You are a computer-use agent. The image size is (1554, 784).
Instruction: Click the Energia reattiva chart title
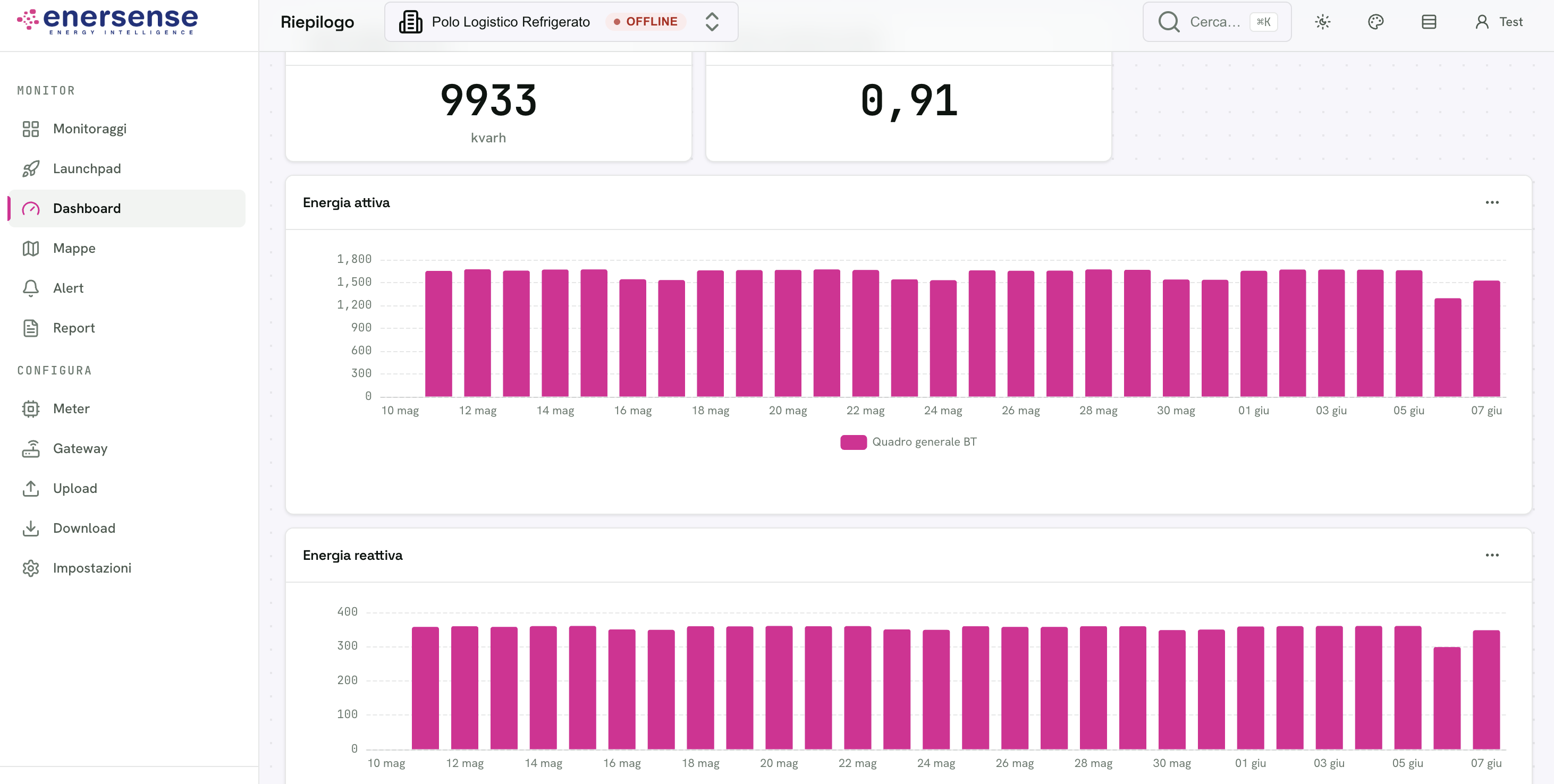[352, 556]
